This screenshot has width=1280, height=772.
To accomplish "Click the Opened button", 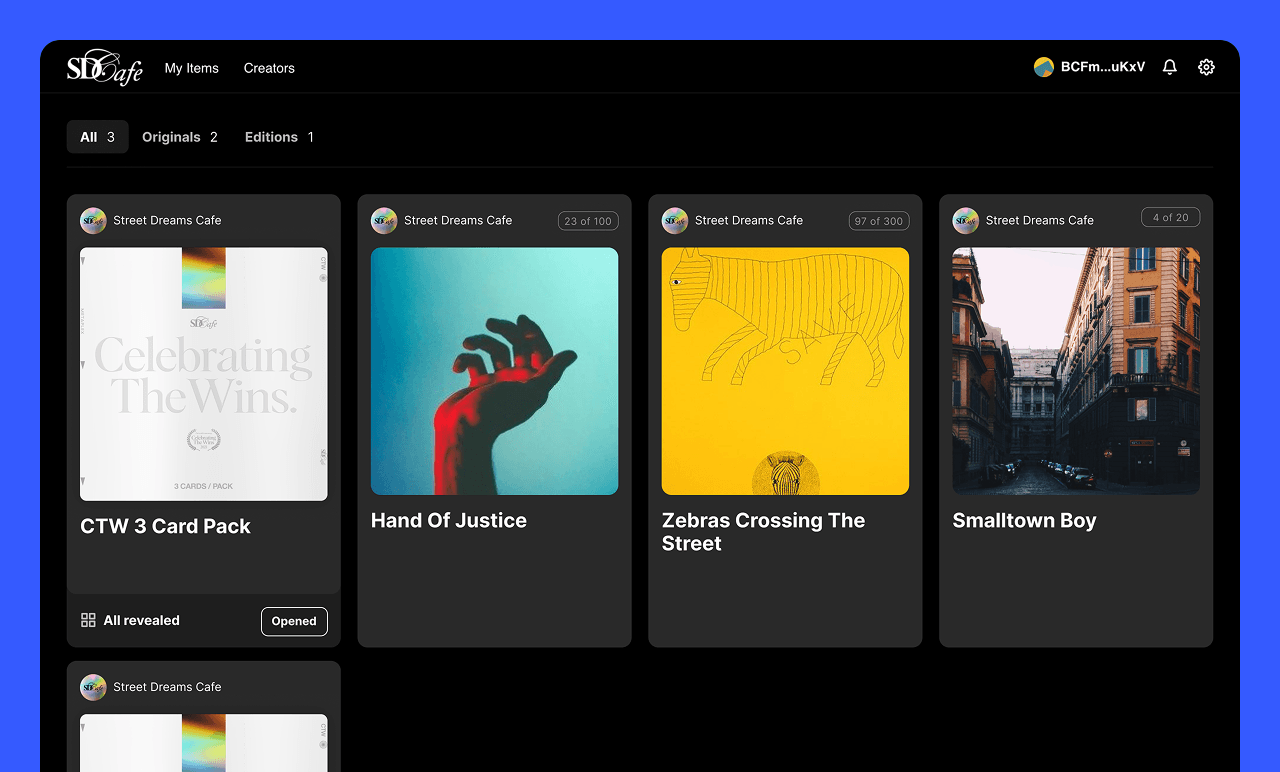I will point(294,621).
